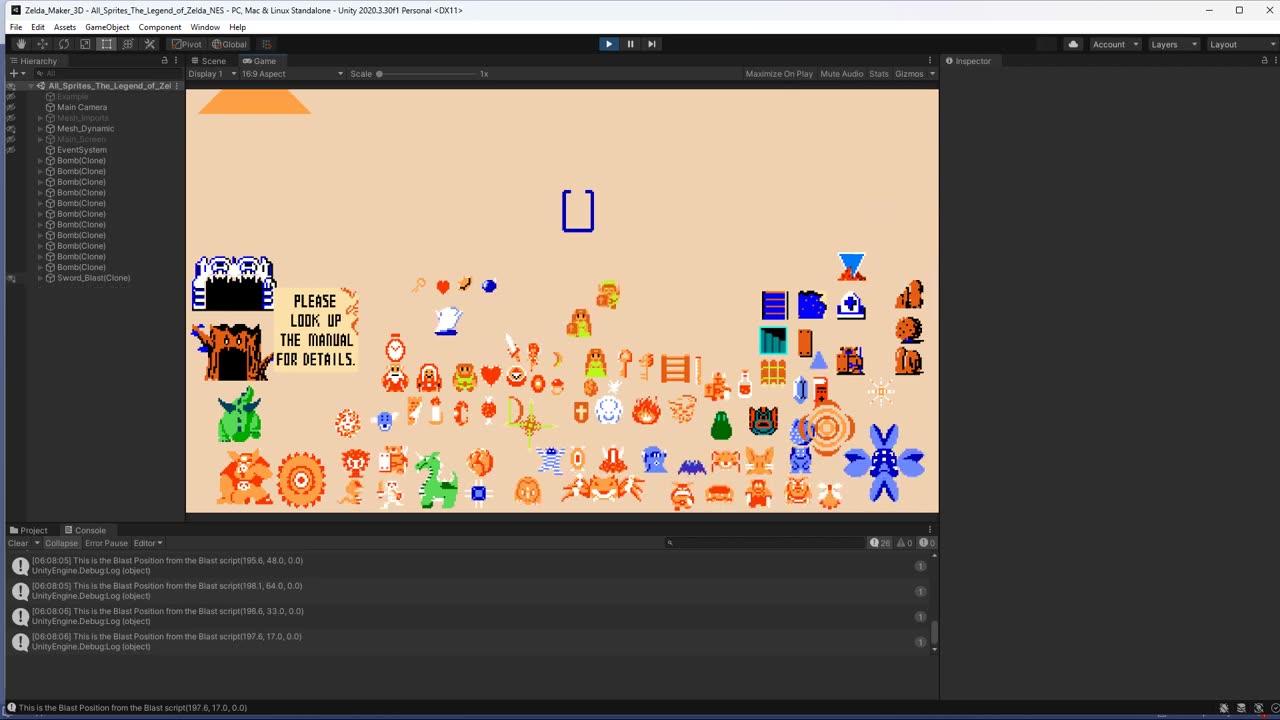Open Unity cloud services
Screen dimensions: 1280x720
[x=1073, y=44]
